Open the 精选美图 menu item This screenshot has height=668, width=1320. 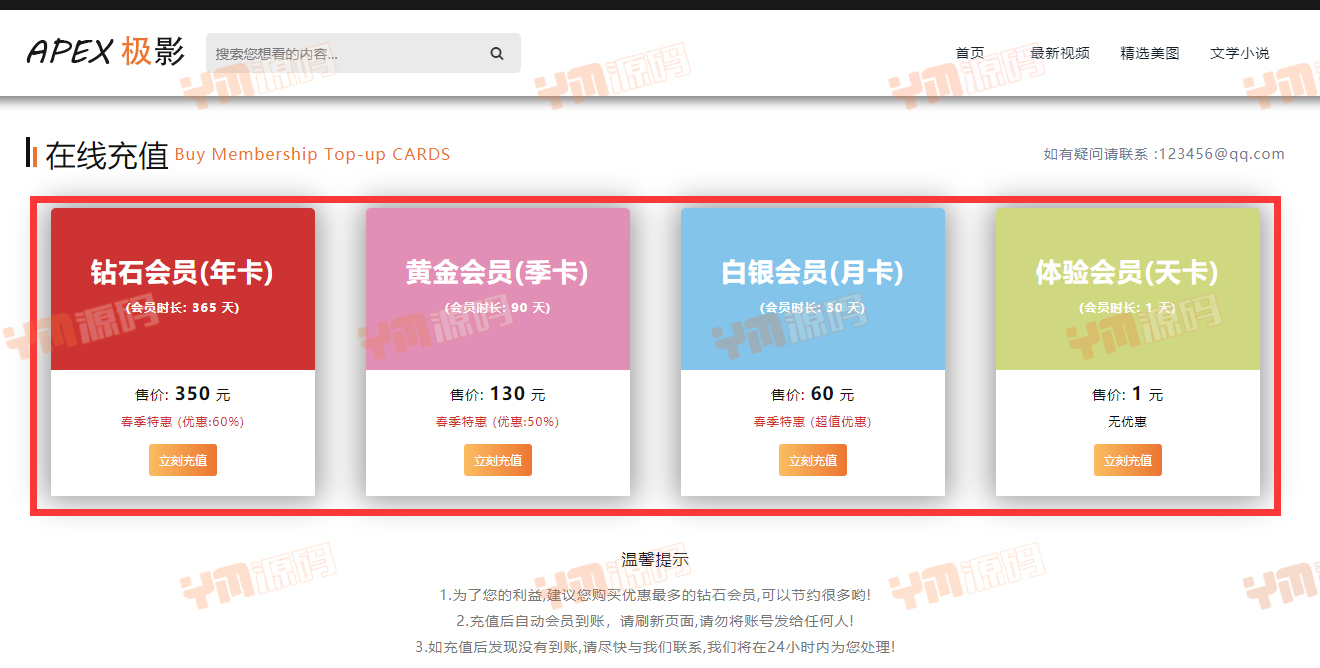click(x=1150, y=53)
